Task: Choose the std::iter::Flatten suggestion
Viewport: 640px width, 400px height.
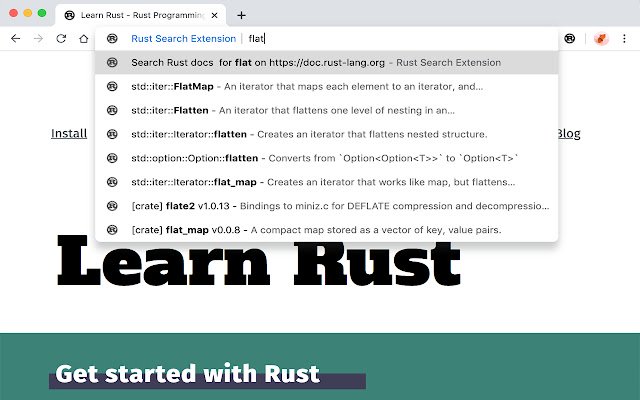Action: [x=327, y=110]
